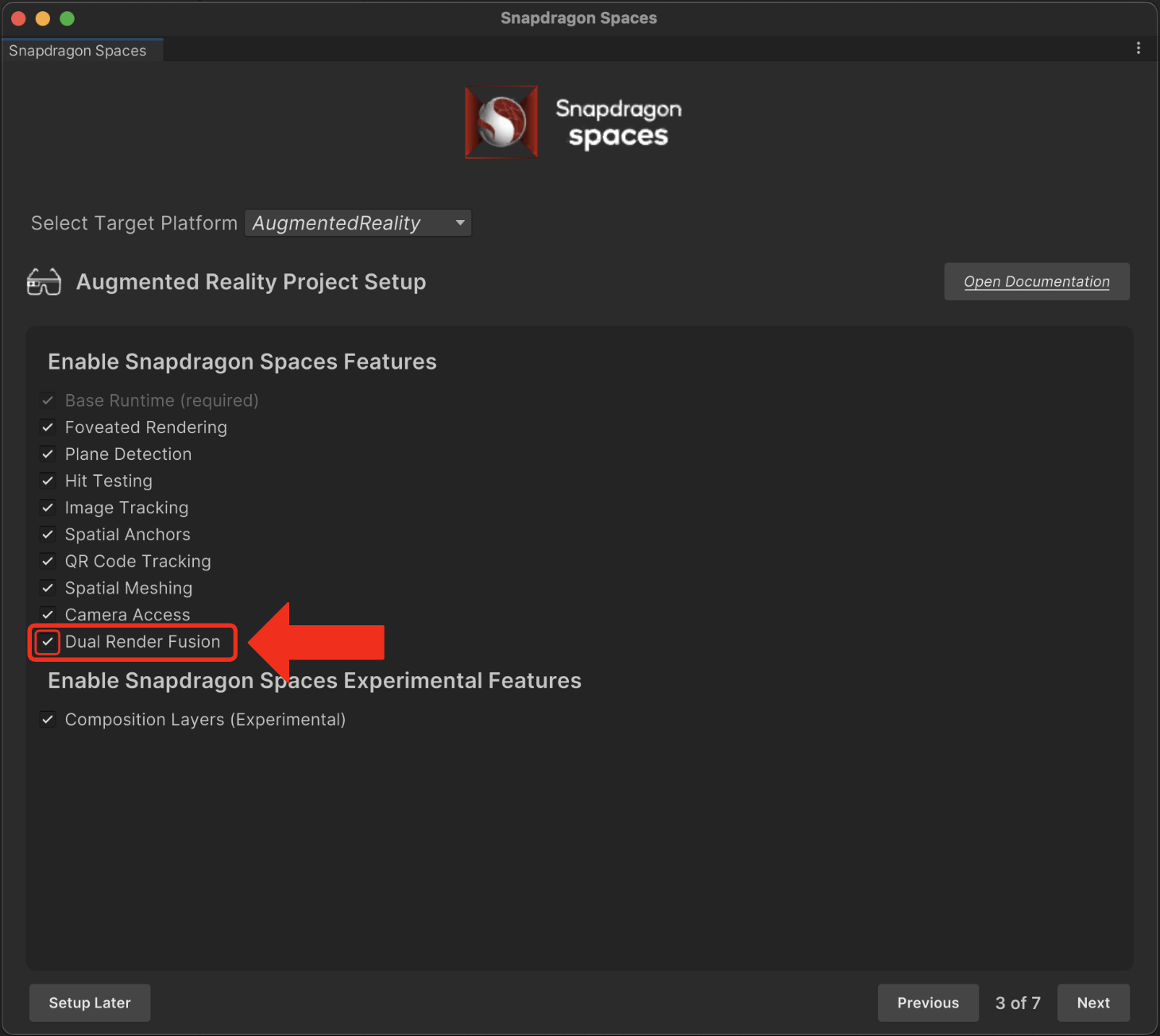1160x1036 pixels.
Task: Open the window kebab options menu
Action: pyautogui.click(x=1139, y=48)
